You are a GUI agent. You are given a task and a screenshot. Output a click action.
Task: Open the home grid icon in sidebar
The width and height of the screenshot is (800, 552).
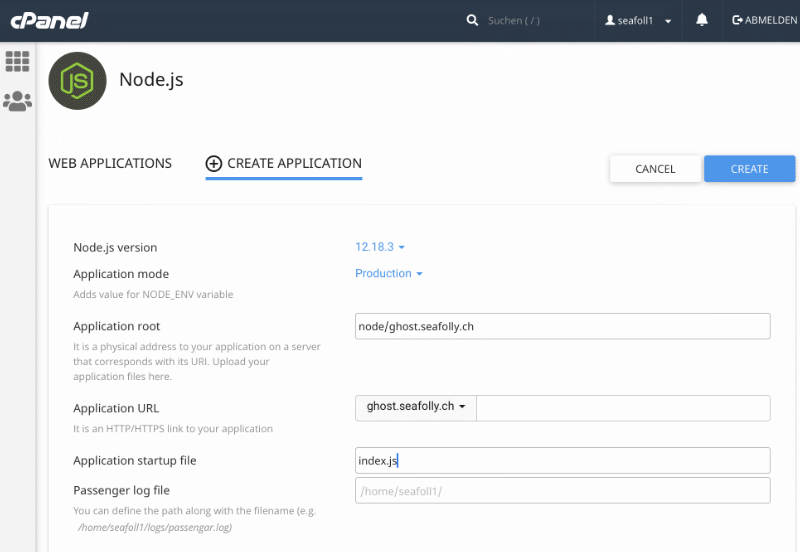click(17, 62)
